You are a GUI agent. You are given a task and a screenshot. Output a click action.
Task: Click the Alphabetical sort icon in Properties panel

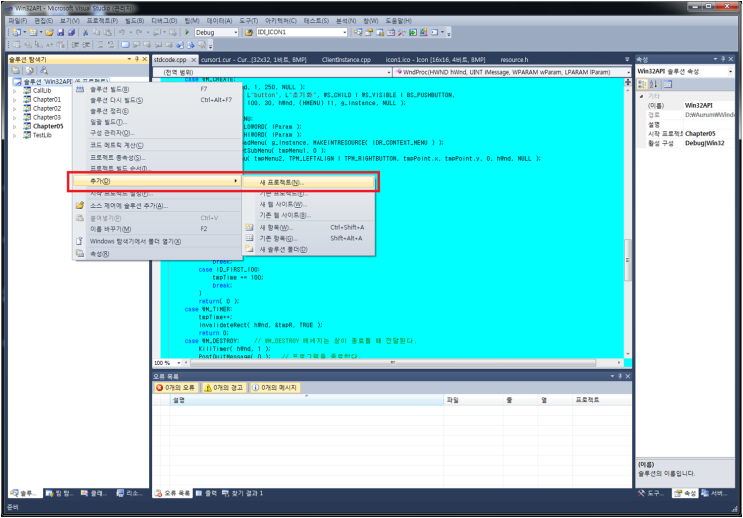(653, 84)
